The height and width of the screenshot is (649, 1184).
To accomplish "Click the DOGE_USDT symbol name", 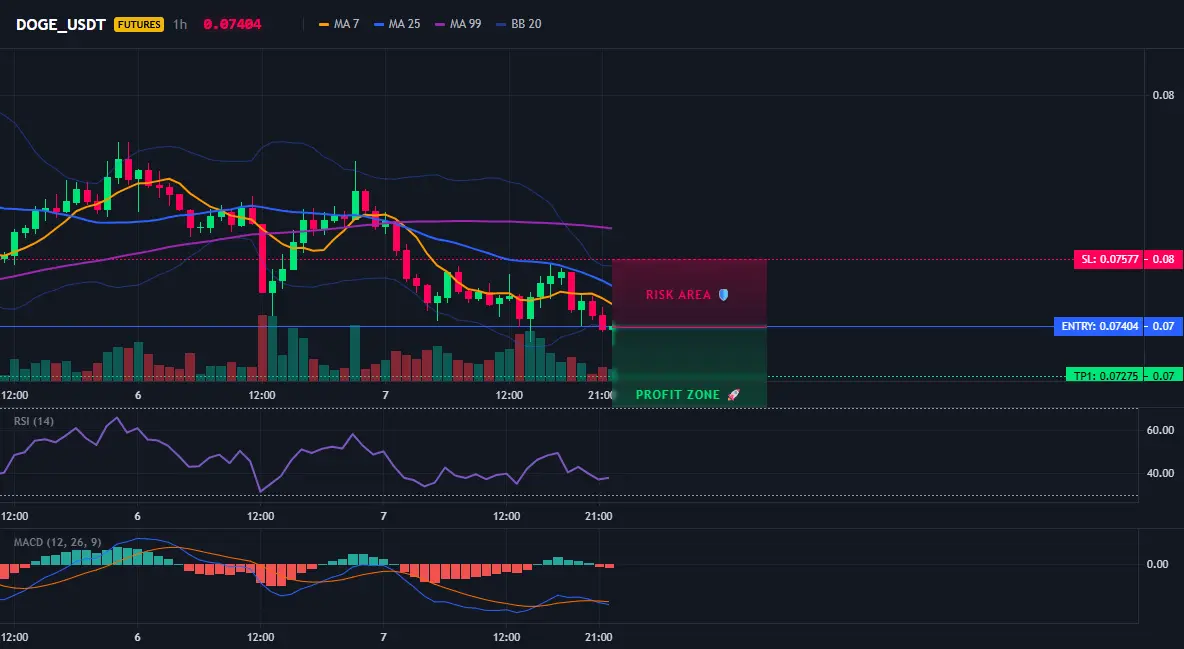I will 60,24.
